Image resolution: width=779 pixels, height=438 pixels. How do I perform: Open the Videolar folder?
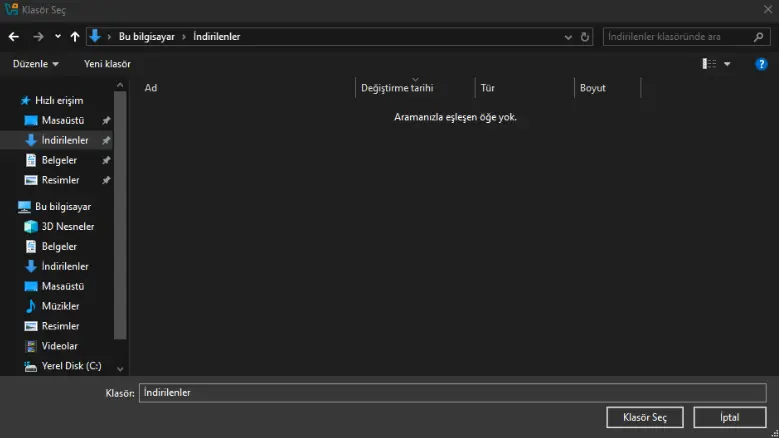[60, 346]
